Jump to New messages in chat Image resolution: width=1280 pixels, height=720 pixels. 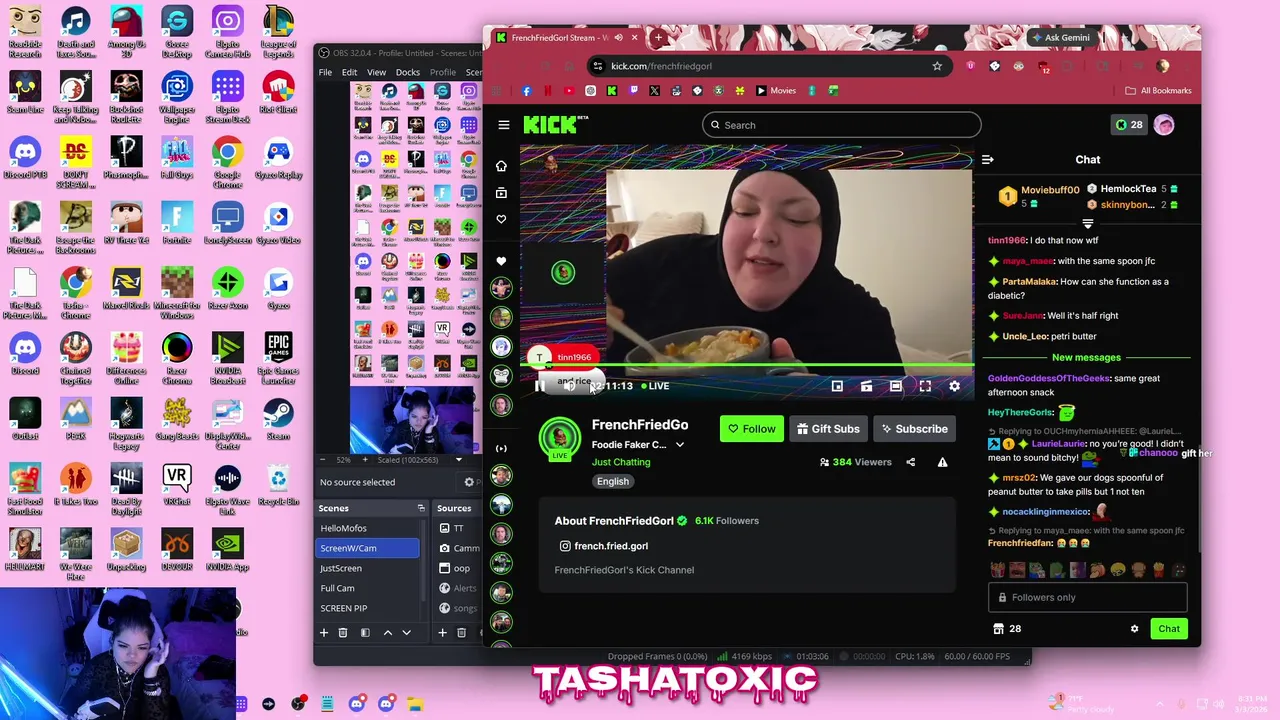pyautogui.click(x=1086, y=358)
